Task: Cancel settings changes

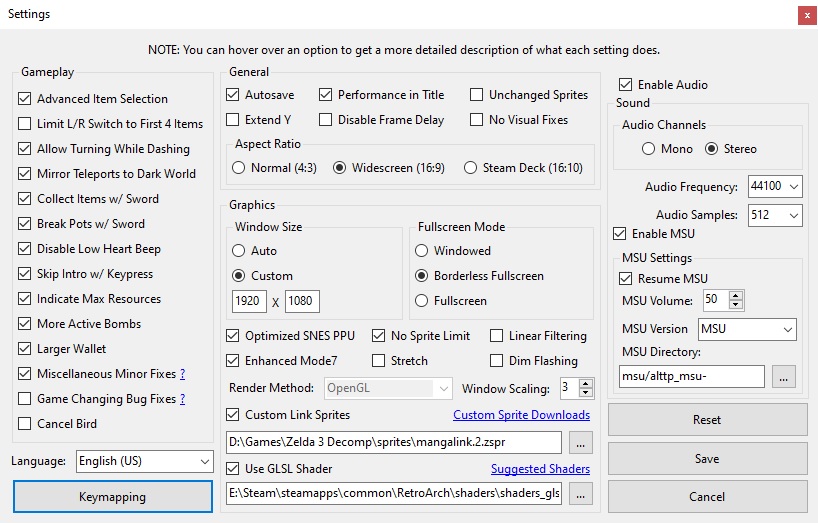Action: 707,497
